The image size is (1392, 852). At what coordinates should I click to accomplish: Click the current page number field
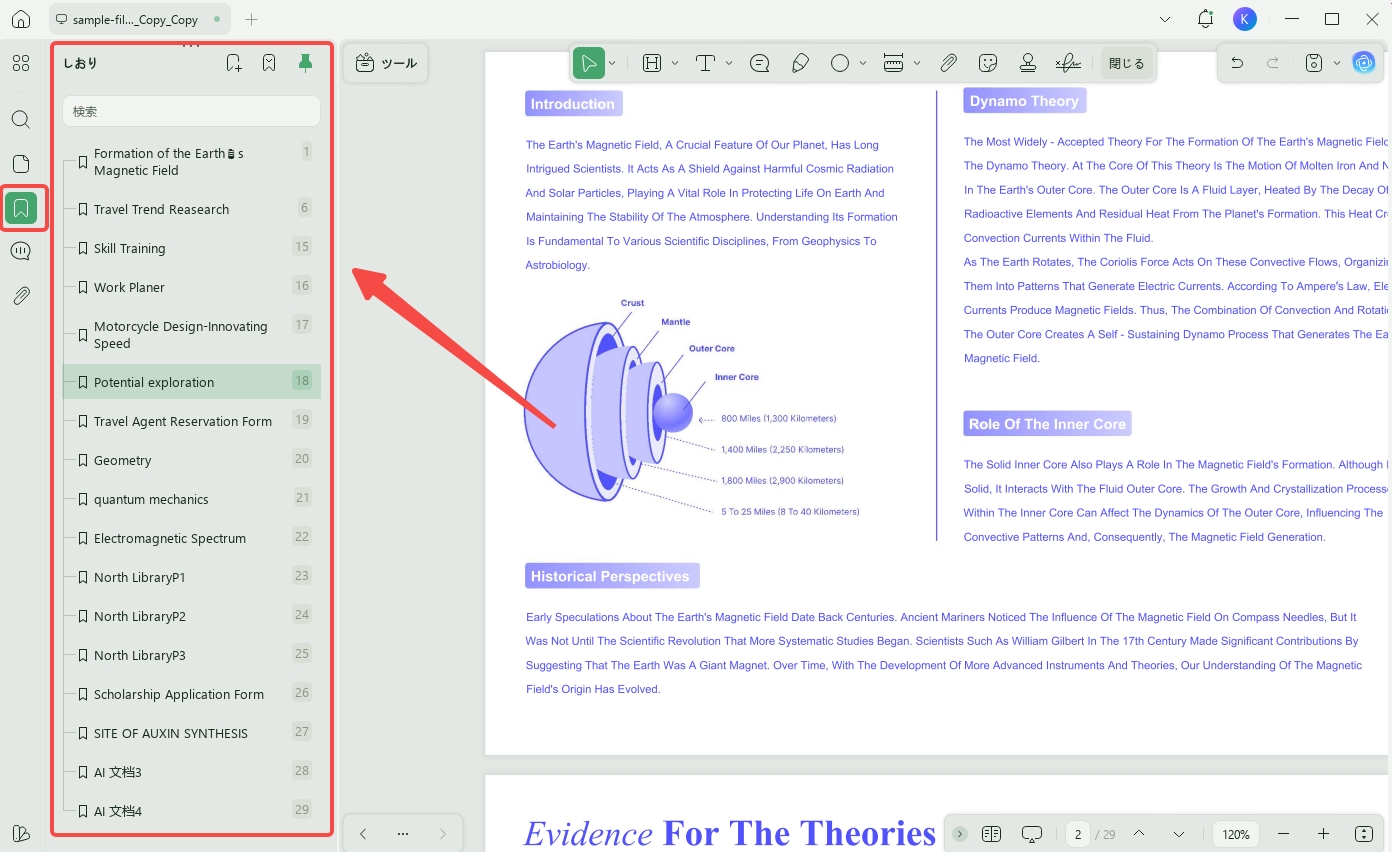pyautogui.click(x=1078, y=834)
